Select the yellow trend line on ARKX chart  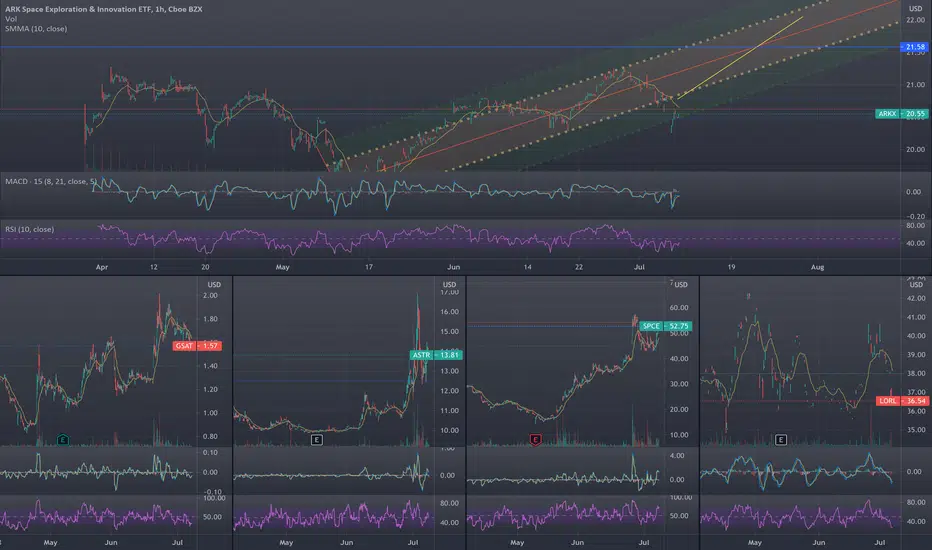(741, 56)
